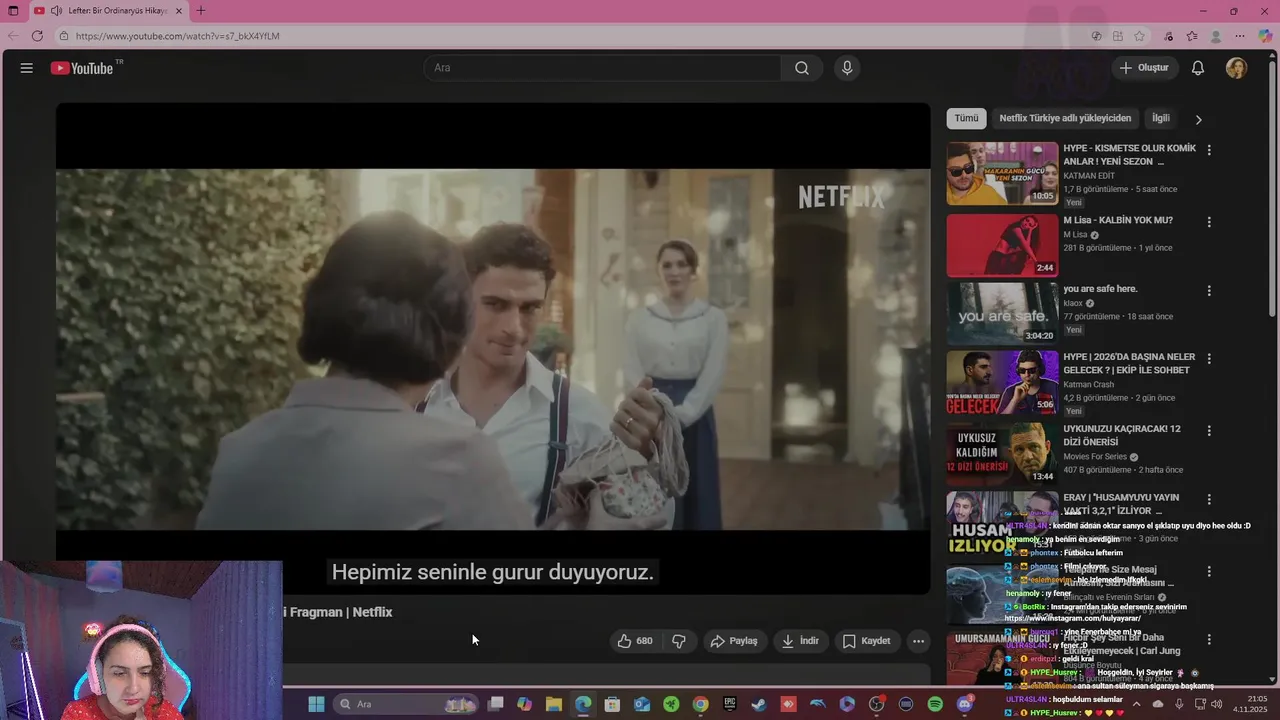1280x720 pixels.
Task: Open a new browser tab with plus
Action: tap(201, 11)
